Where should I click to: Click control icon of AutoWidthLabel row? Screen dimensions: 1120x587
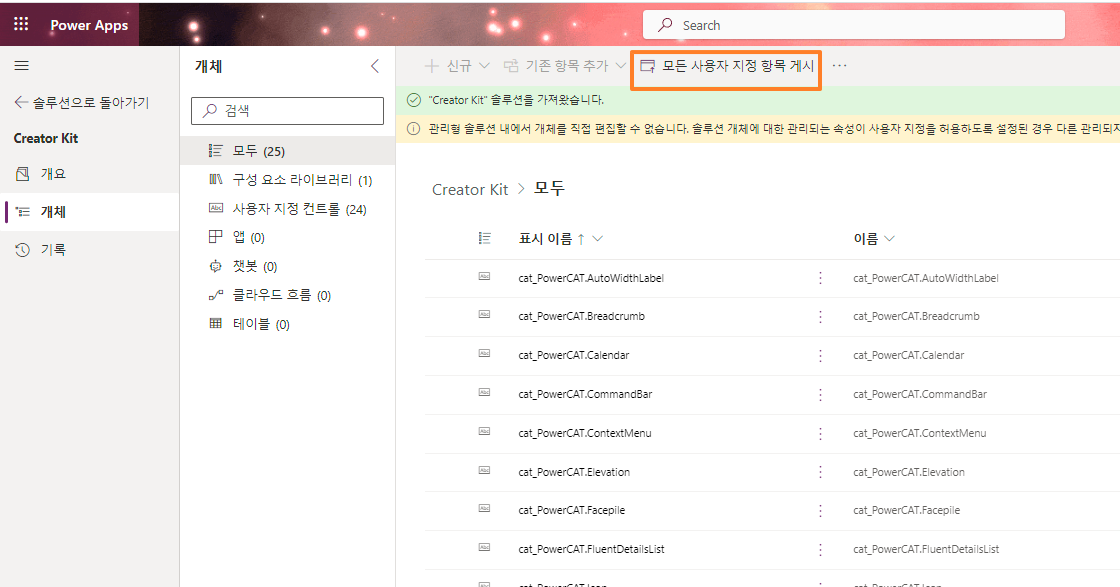[x=484, y=276]
